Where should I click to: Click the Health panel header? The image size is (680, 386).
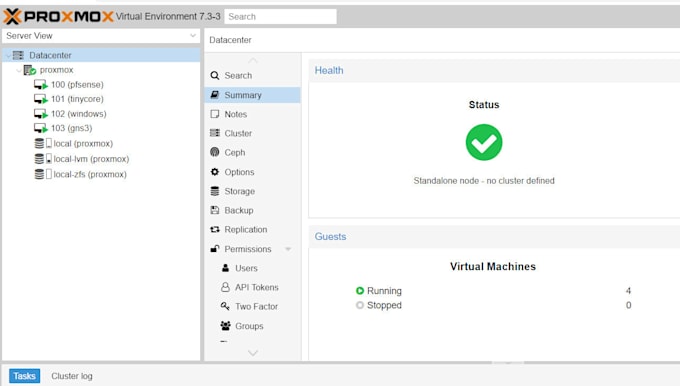point(494,71)
